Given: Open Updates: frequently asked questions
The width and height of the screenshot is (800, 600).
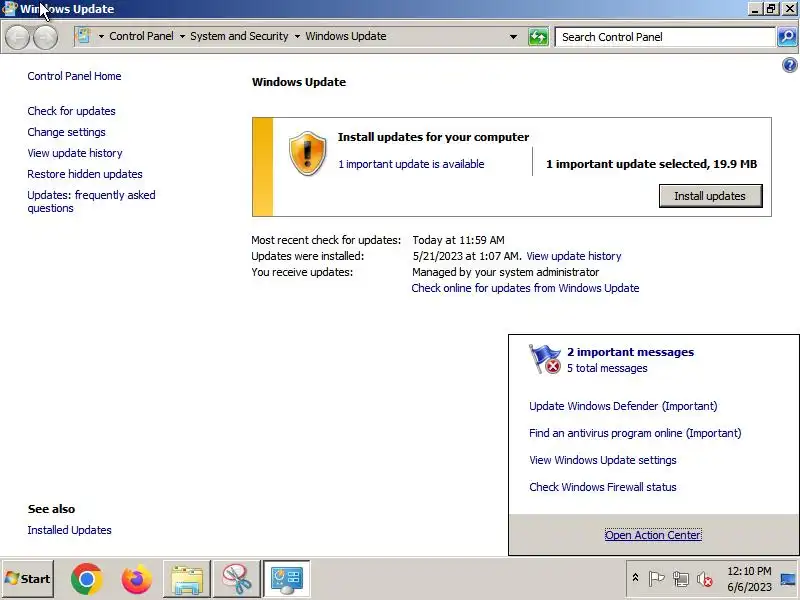Looking at the screenshot, I should (x=91, y=202).
